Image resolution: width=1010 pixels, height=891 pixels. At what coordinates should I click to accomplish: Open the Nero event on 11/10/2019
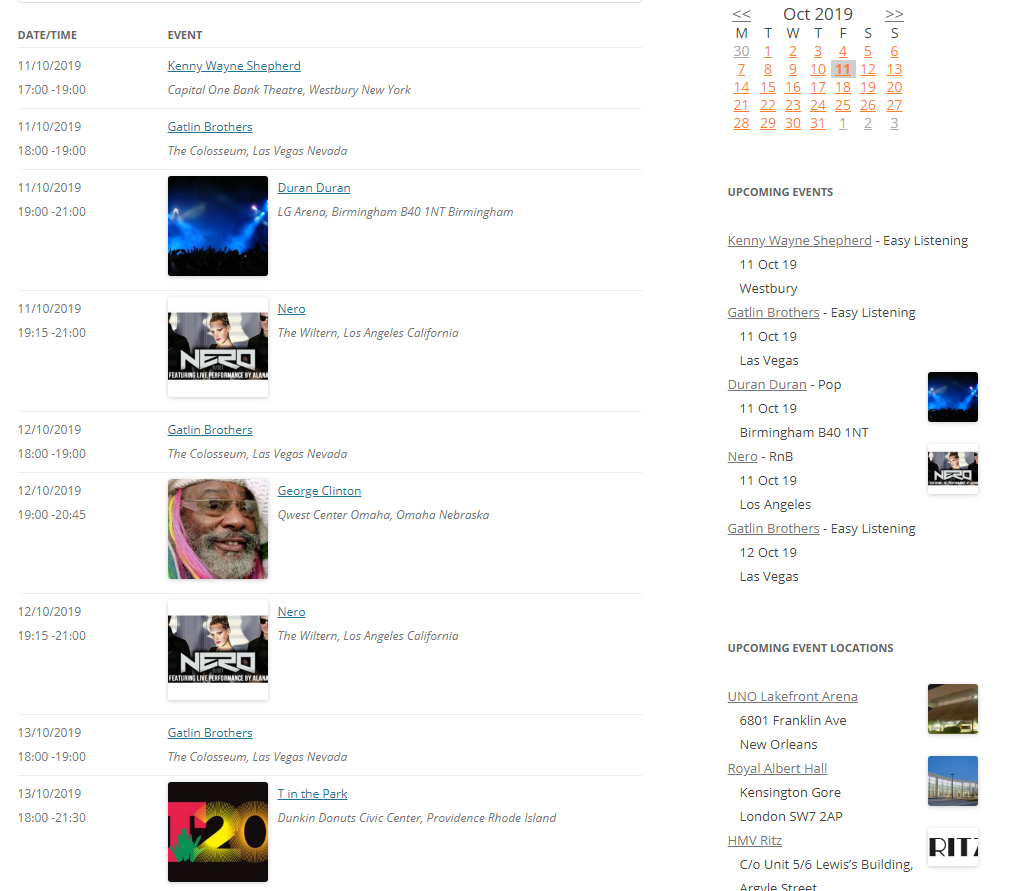291,309
